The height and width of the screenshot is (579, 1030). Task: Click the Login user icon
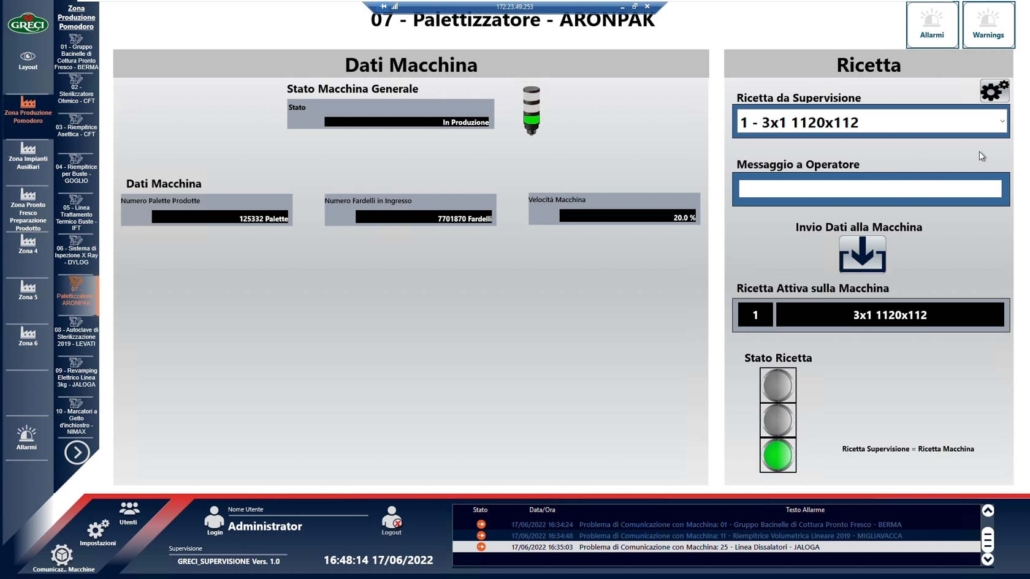(214, 519)
